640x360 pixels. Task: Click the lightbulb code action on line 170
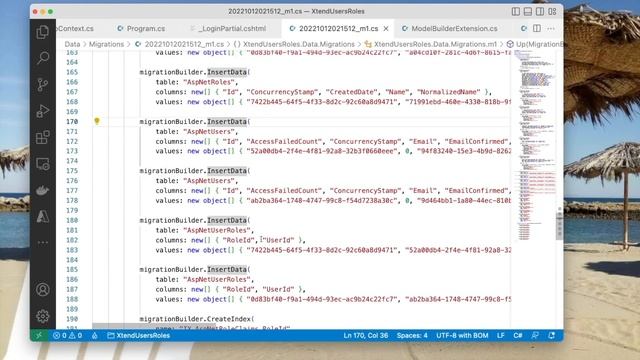(97, 121)
